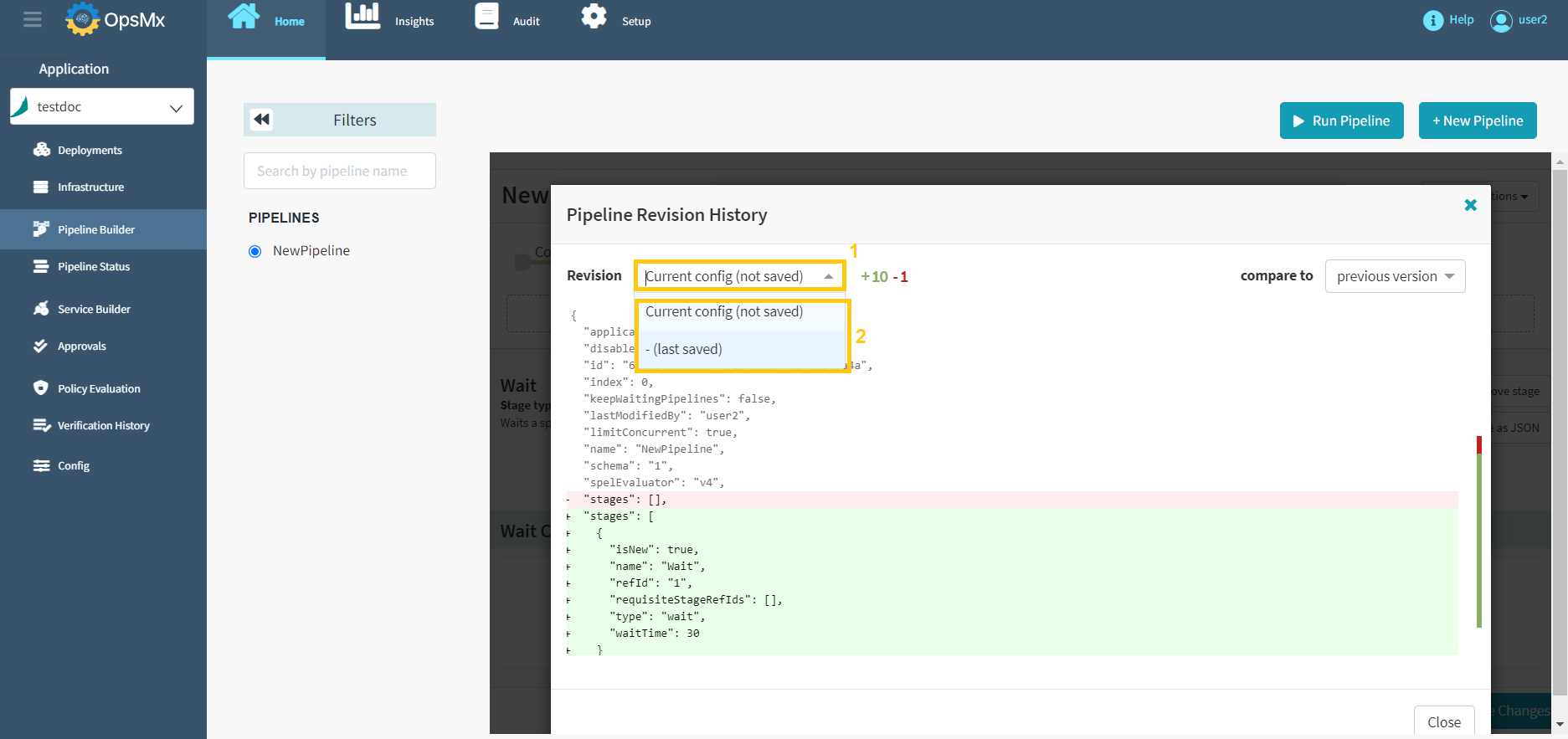This screenshot has height=739, width=1568.
Task: Open the Revision dropdown selector
Action: tap(739, 276)
